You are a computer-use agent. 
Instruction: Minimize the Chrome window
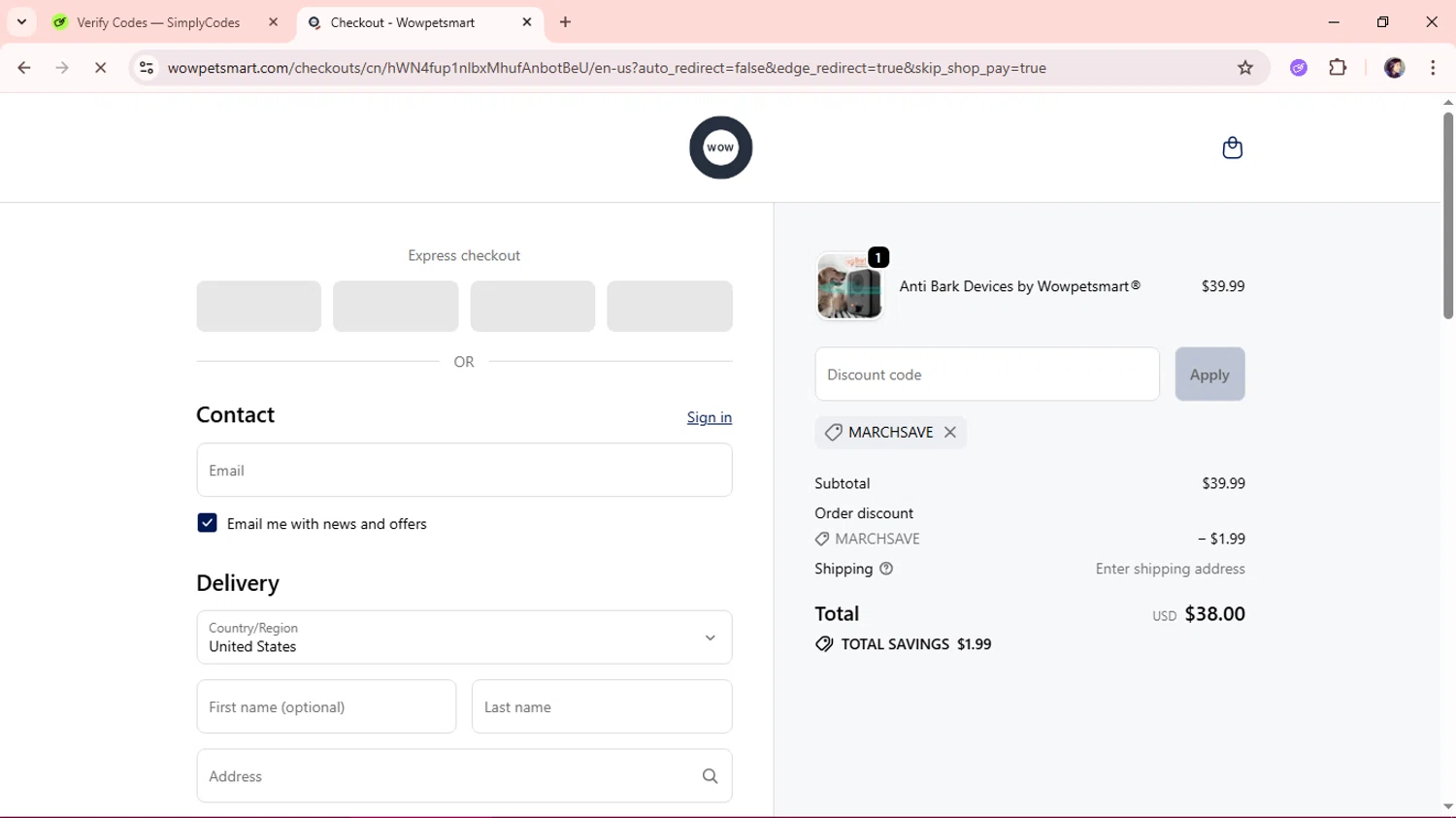(1334, 21)
